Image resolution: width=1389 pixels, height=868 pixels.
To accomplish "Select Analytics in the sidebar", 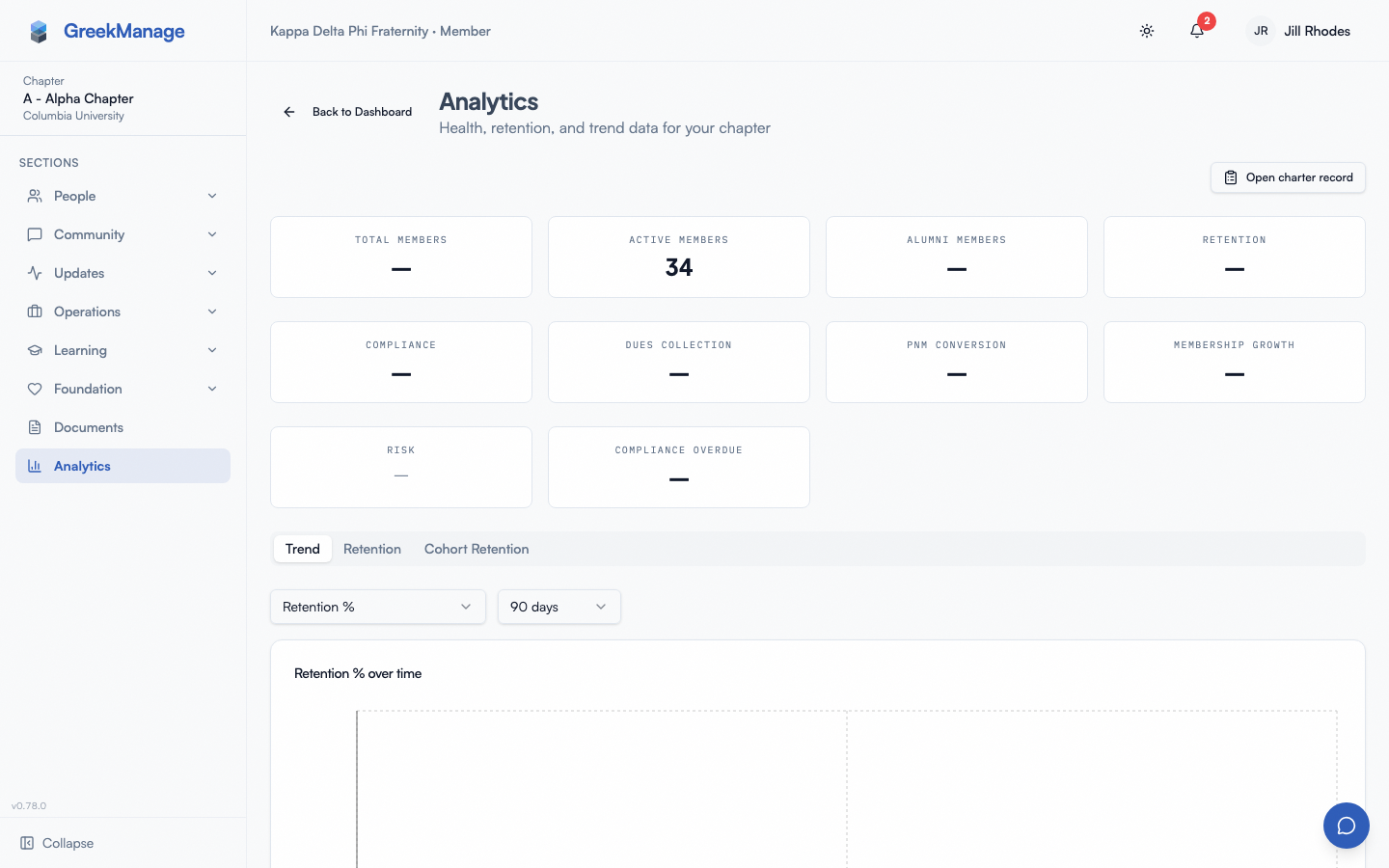I will 123,466.
